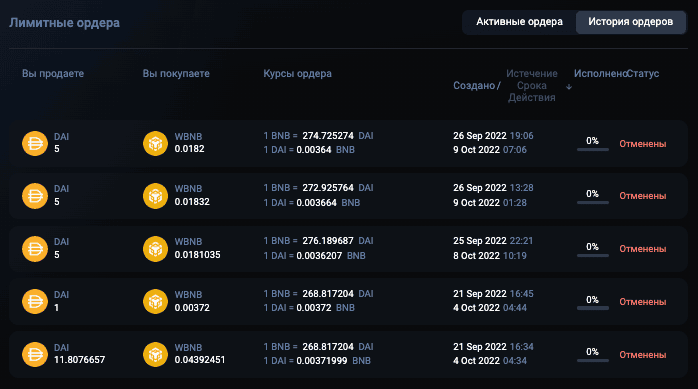Click Отменены status of the 13:28 order
This screenshot has width=698, height=389.
click(643, 196)
